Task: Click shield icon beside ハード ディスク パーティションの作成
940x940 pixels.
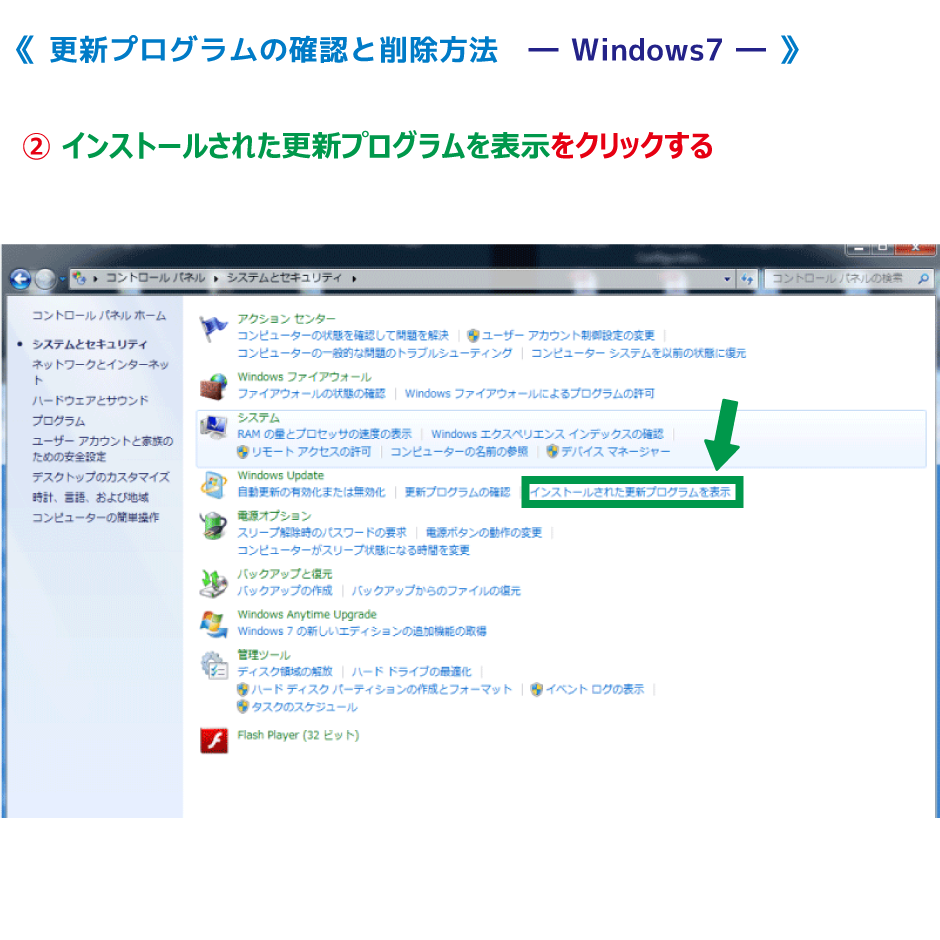Action: 243,689
